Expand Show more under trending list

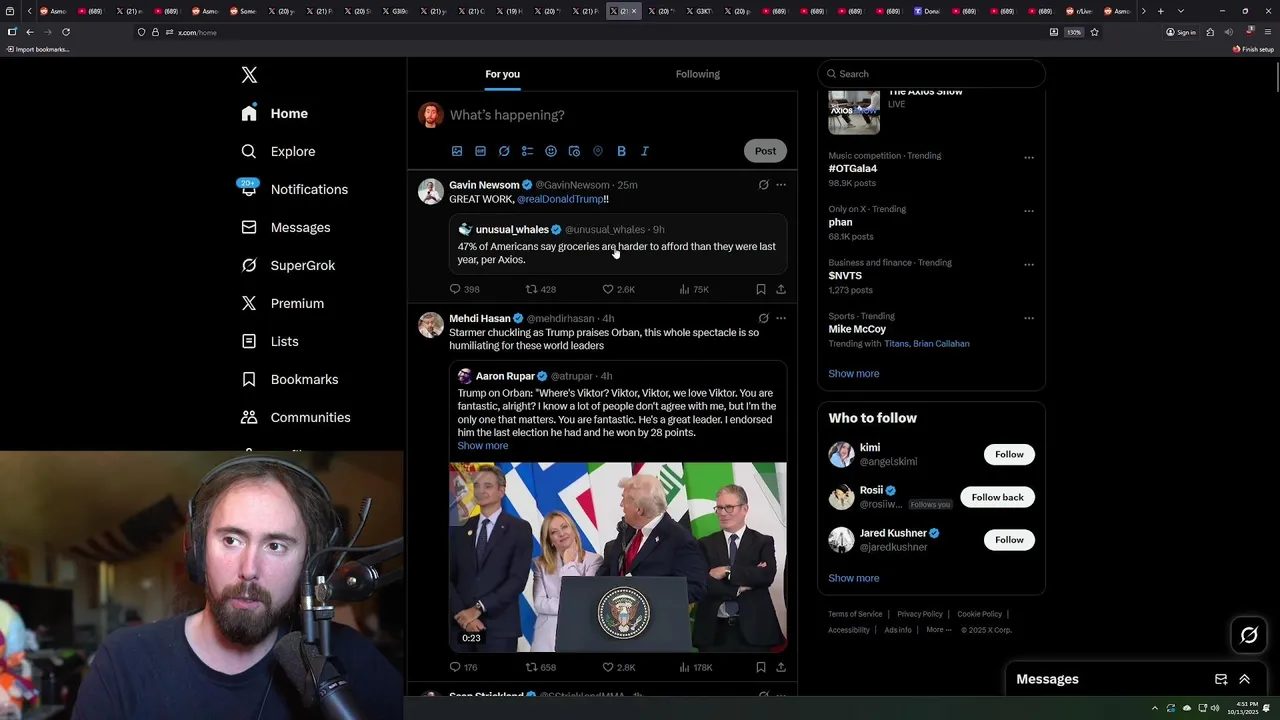coord(853,374)
